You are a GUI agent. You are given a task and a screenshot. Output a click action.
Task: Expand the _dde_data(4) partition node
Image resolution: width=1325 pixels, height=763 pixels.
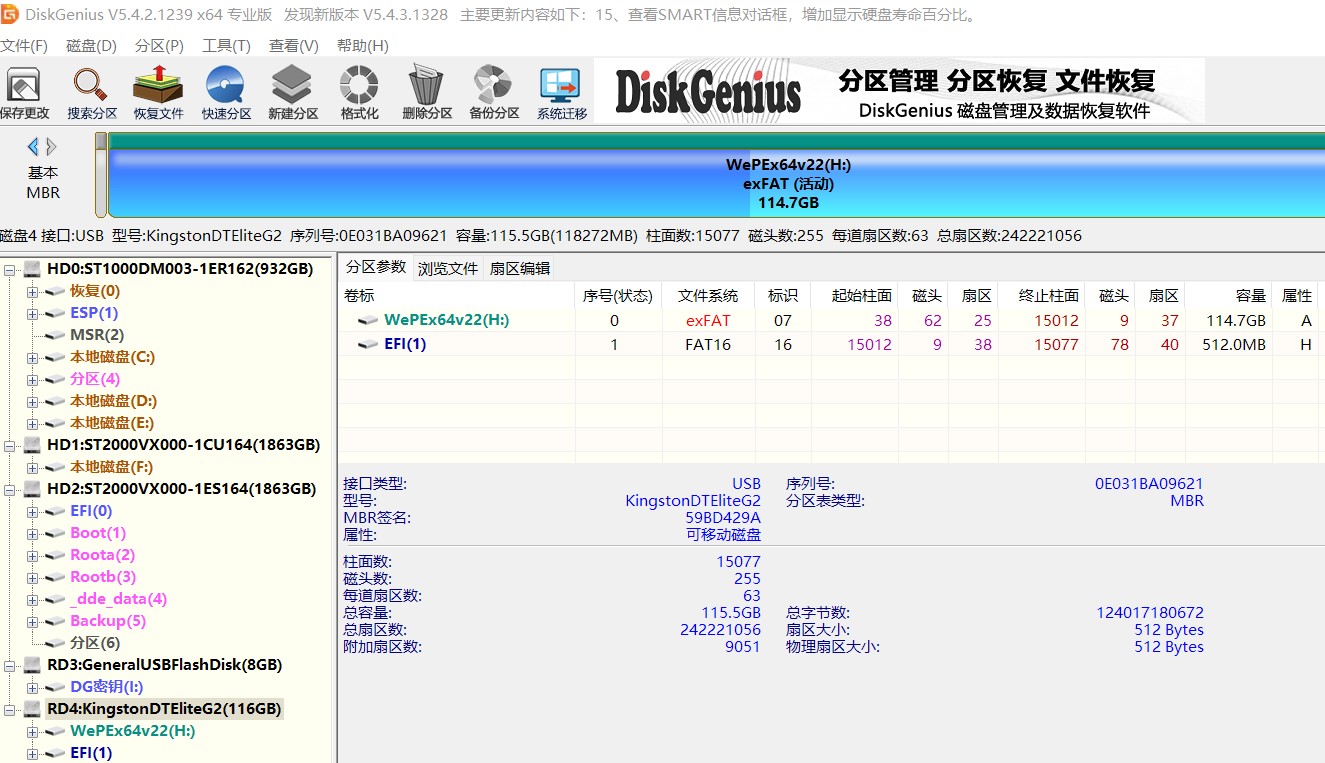pos(32,599)
